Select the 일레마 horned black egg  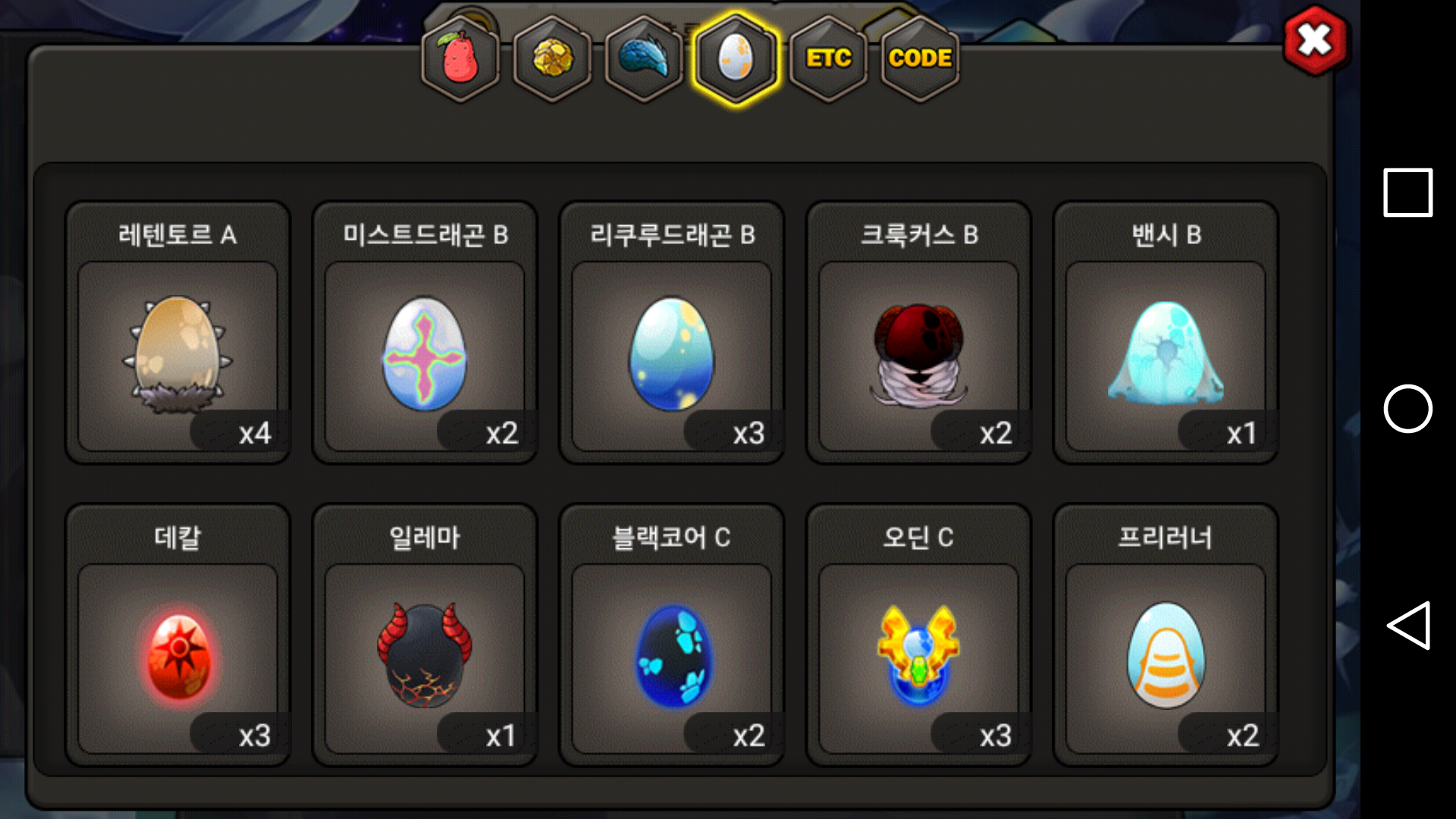[x=425, y=635]
